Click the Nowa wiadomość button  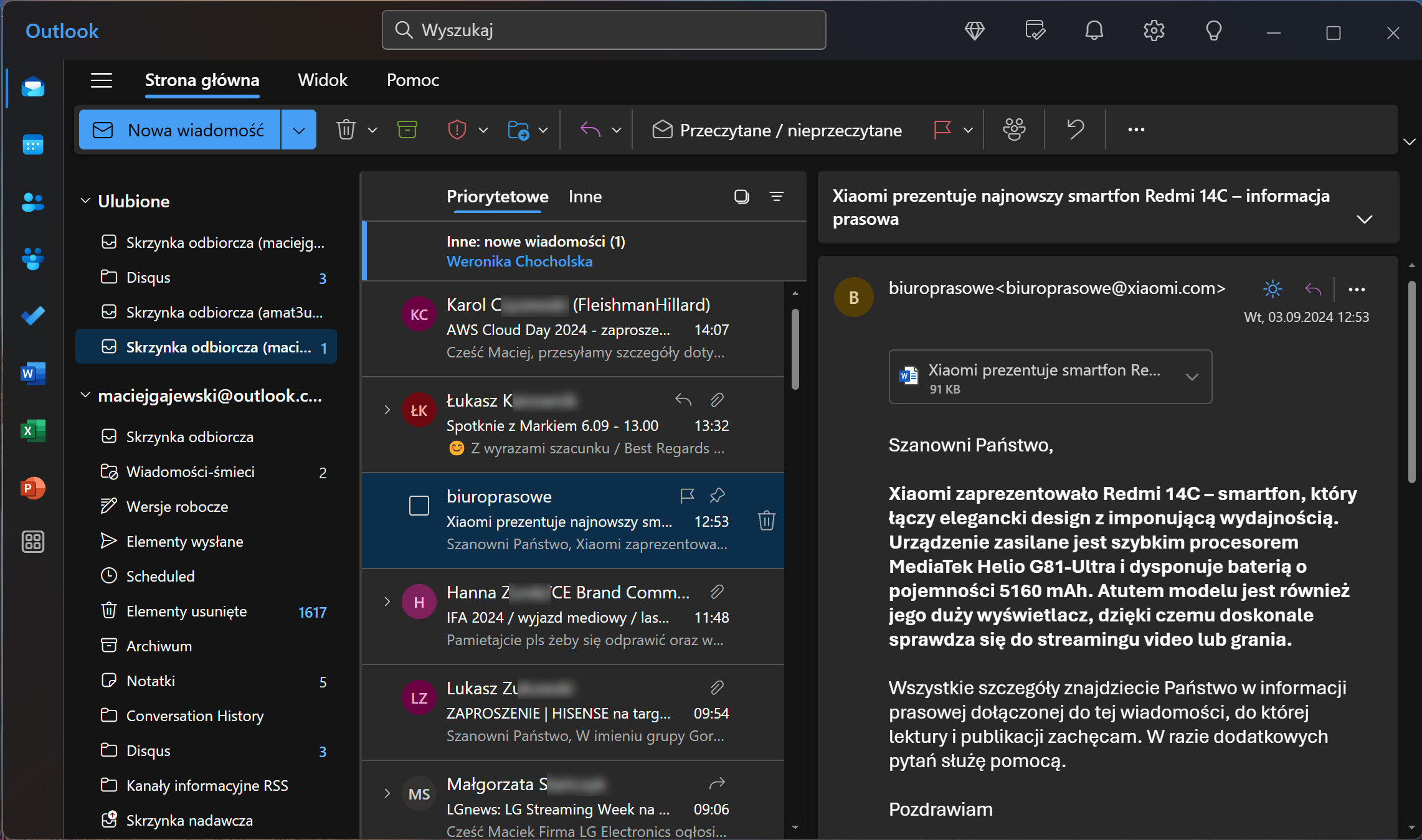[x=180, y=130]
